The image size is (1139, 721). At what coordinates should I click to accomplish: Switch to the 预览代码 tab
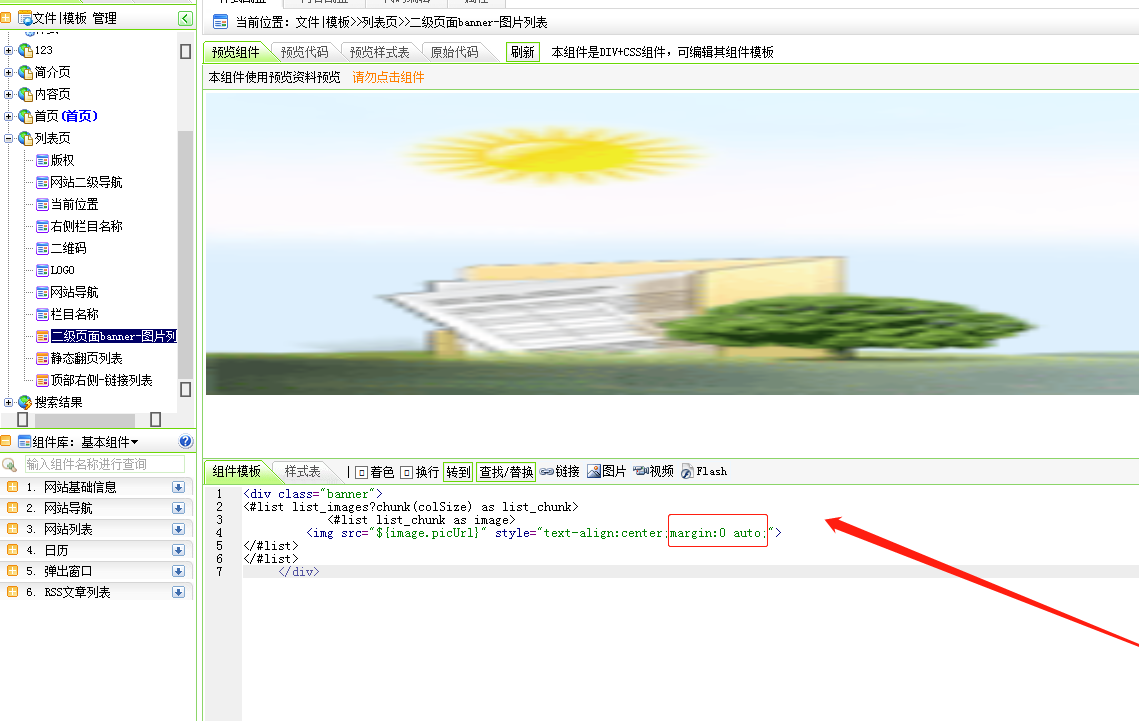[x=304, y=52]
